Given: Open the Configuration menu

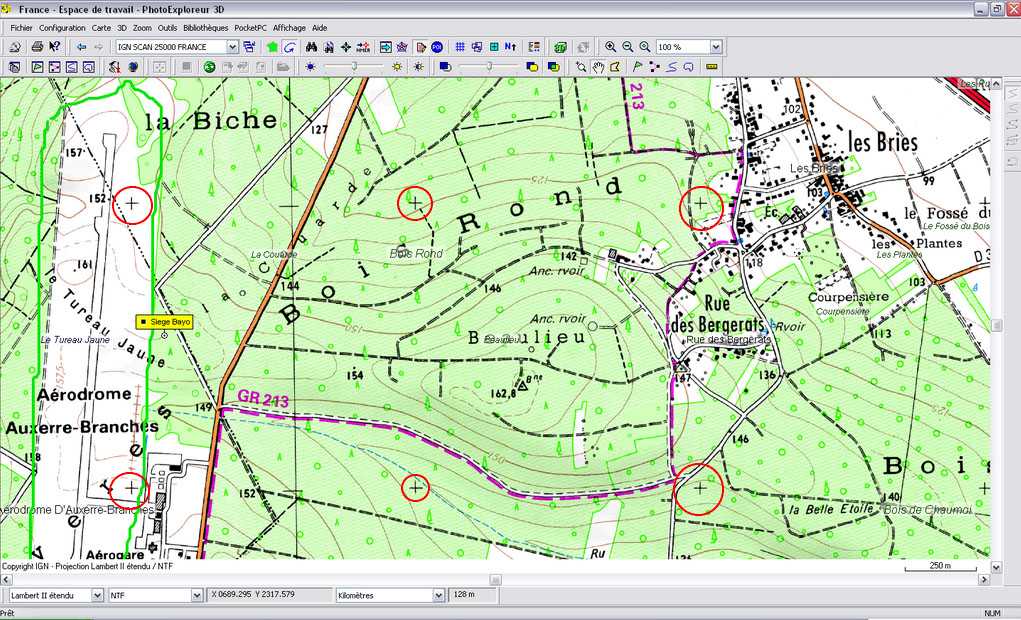Looking at the screenshot, I should click(x=62, y=28).
